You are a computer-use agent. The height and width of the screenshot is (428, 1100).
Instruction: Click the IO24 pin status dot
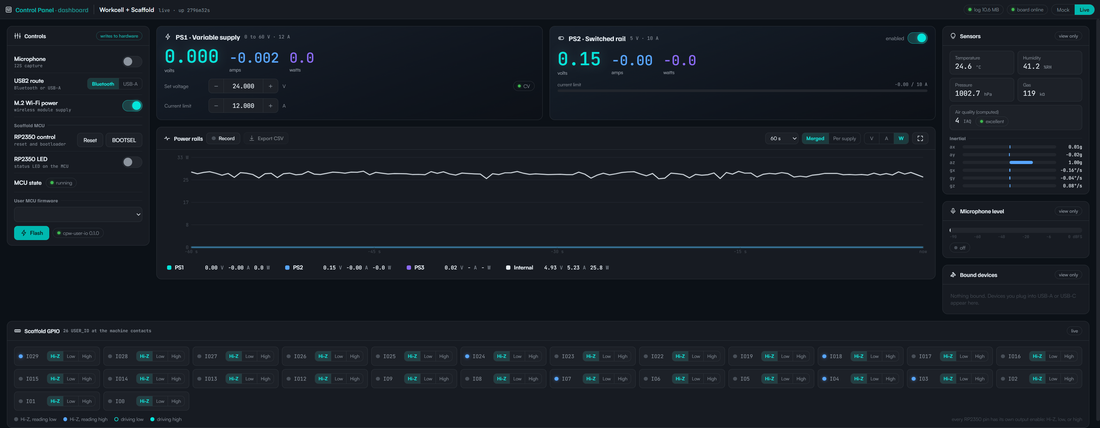click(x=467, y=356)
